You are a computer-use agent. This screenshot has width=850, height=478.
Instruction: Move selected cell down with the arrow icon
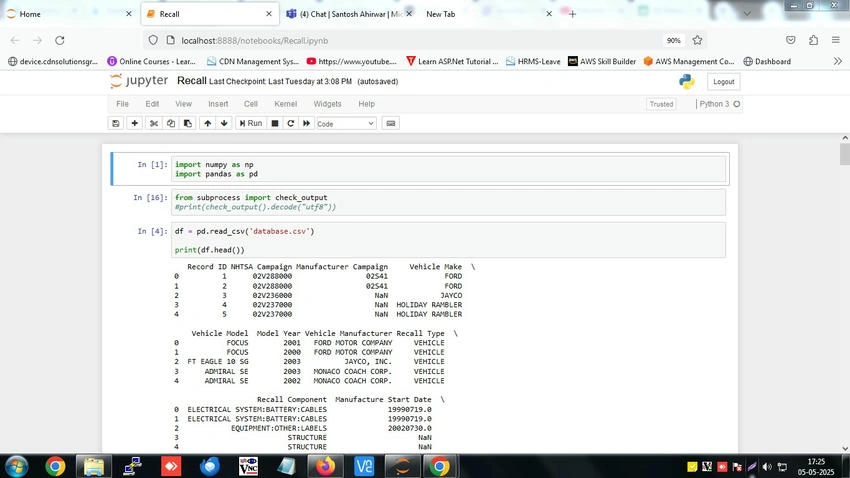tap(224, 124)
